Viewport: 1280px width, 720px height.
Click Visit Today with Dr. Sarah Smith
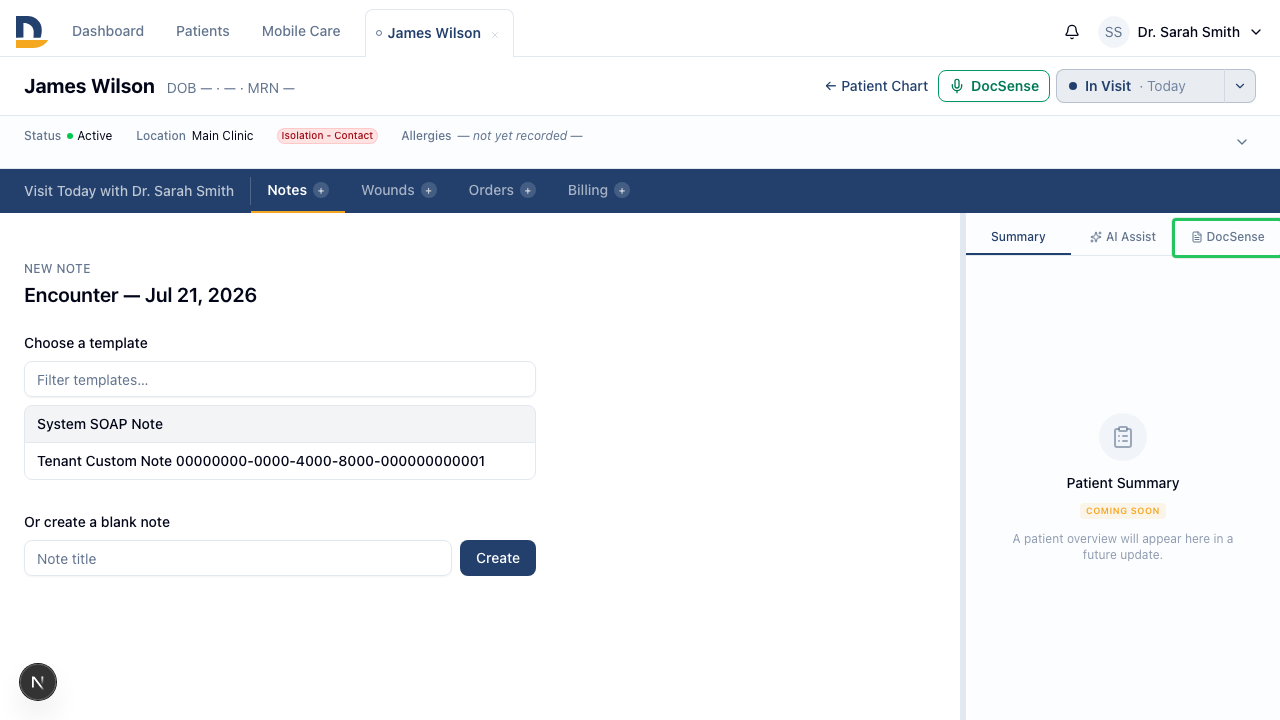[129, 190]
